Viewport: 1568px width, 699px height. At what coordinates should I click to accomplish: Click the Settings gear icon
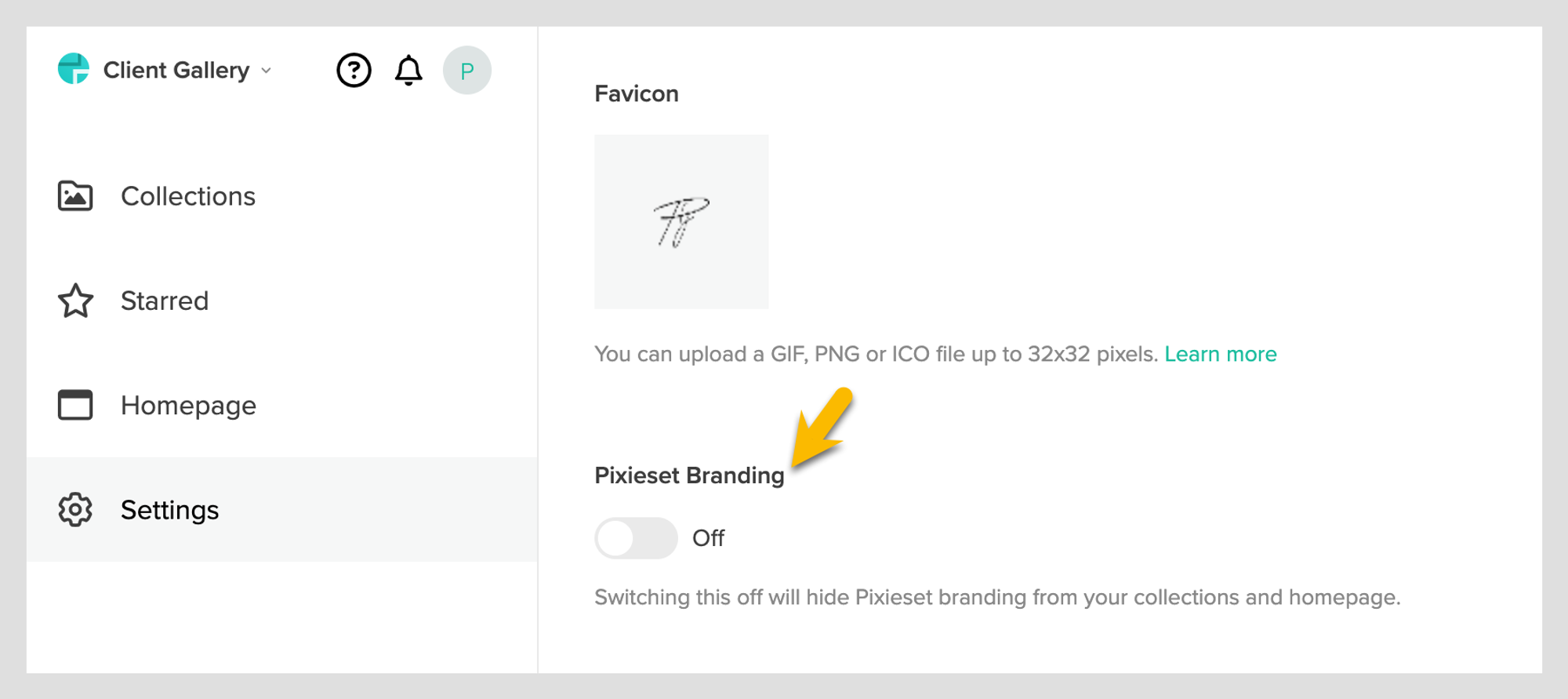coord(75,510)
